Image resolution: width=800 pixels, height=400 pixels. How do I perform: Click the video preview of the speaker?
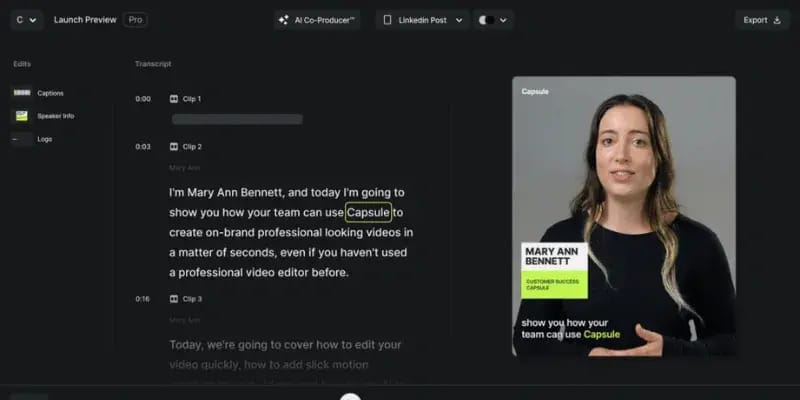click(x=623, y=216)
